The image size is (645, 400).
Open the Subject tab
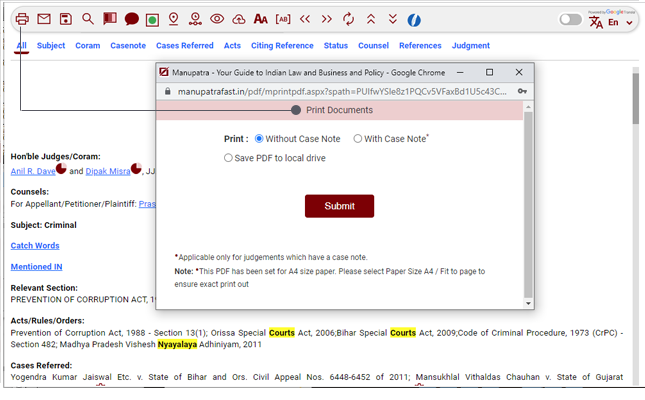(x=51, y=46)
